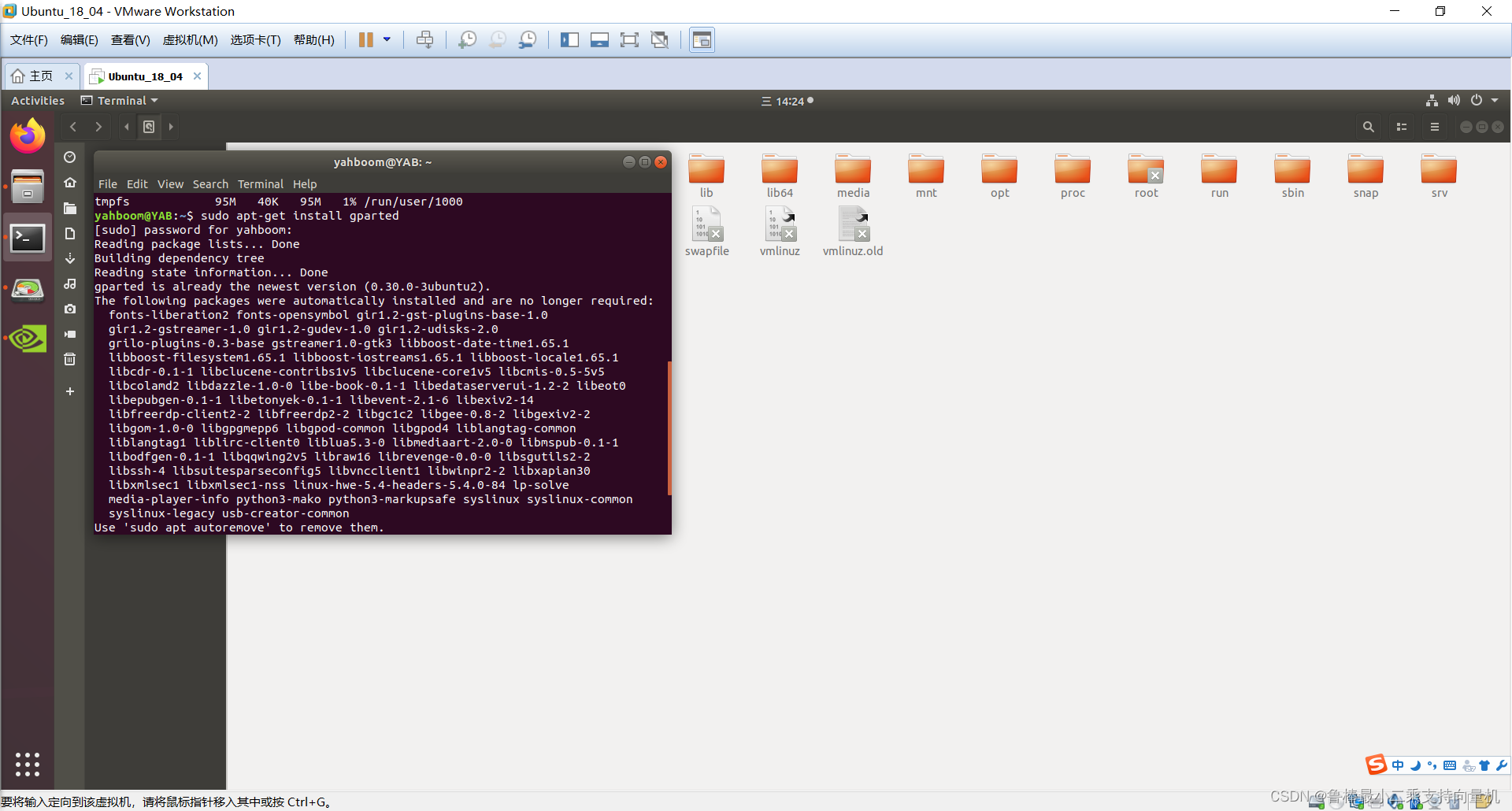Click Sogou input 中 language toggle

coord(1398,765)
